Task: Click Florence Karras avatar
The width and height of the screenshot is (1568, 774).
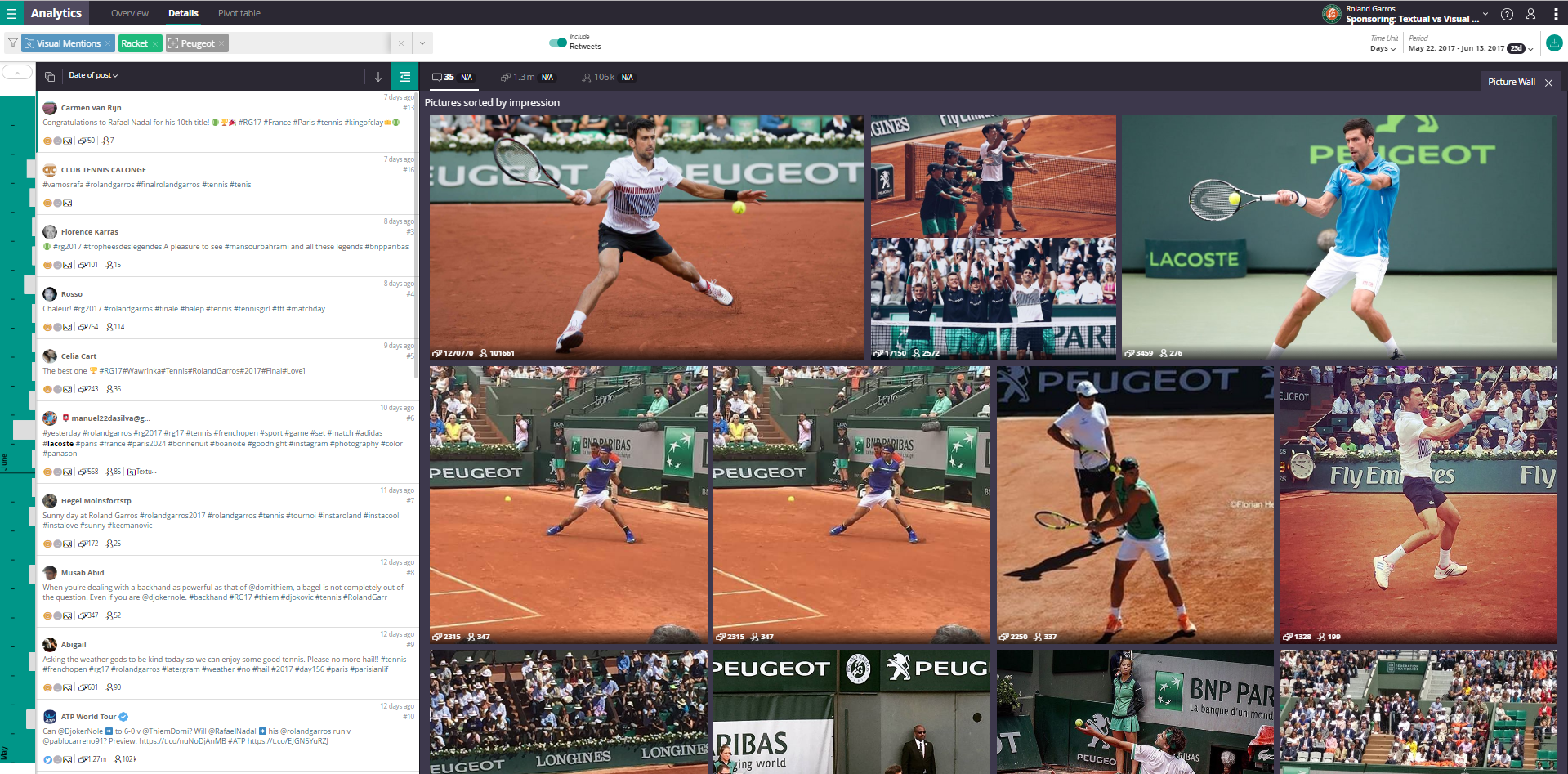Action: coord(50,232)
